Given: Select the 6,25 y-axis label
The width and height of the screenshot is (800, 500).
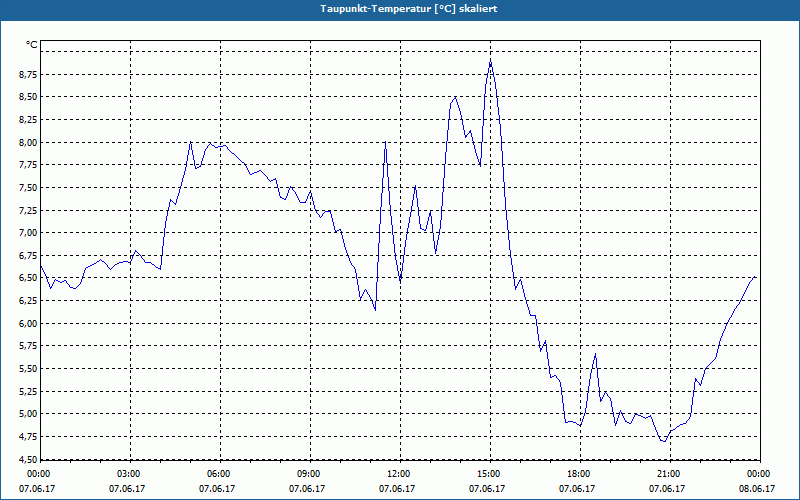Looking at the screenshot, I should pos(27,301).
